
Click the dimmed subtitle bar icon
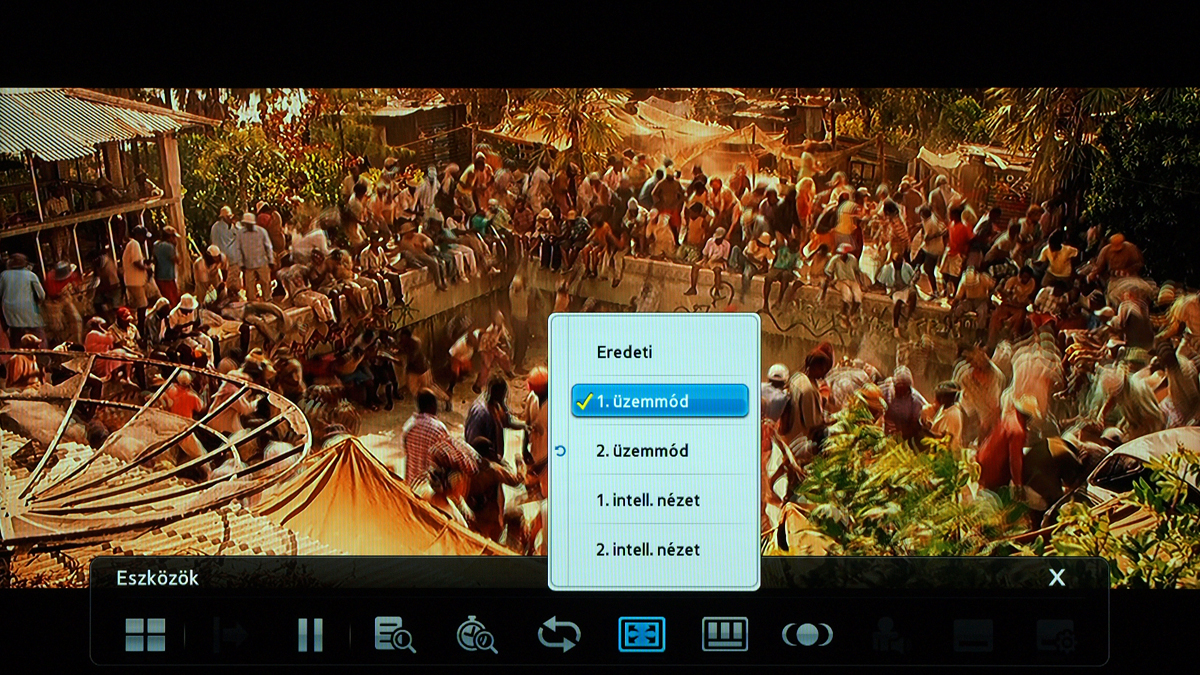(973, 635)
